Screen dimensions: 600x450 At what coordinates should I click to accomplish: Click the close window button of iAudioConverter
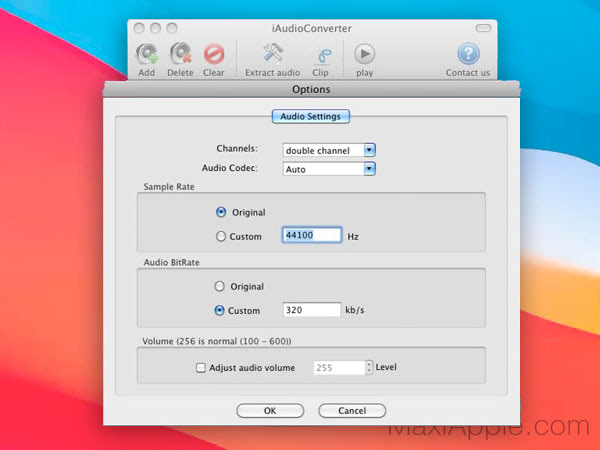coord(139,28)
